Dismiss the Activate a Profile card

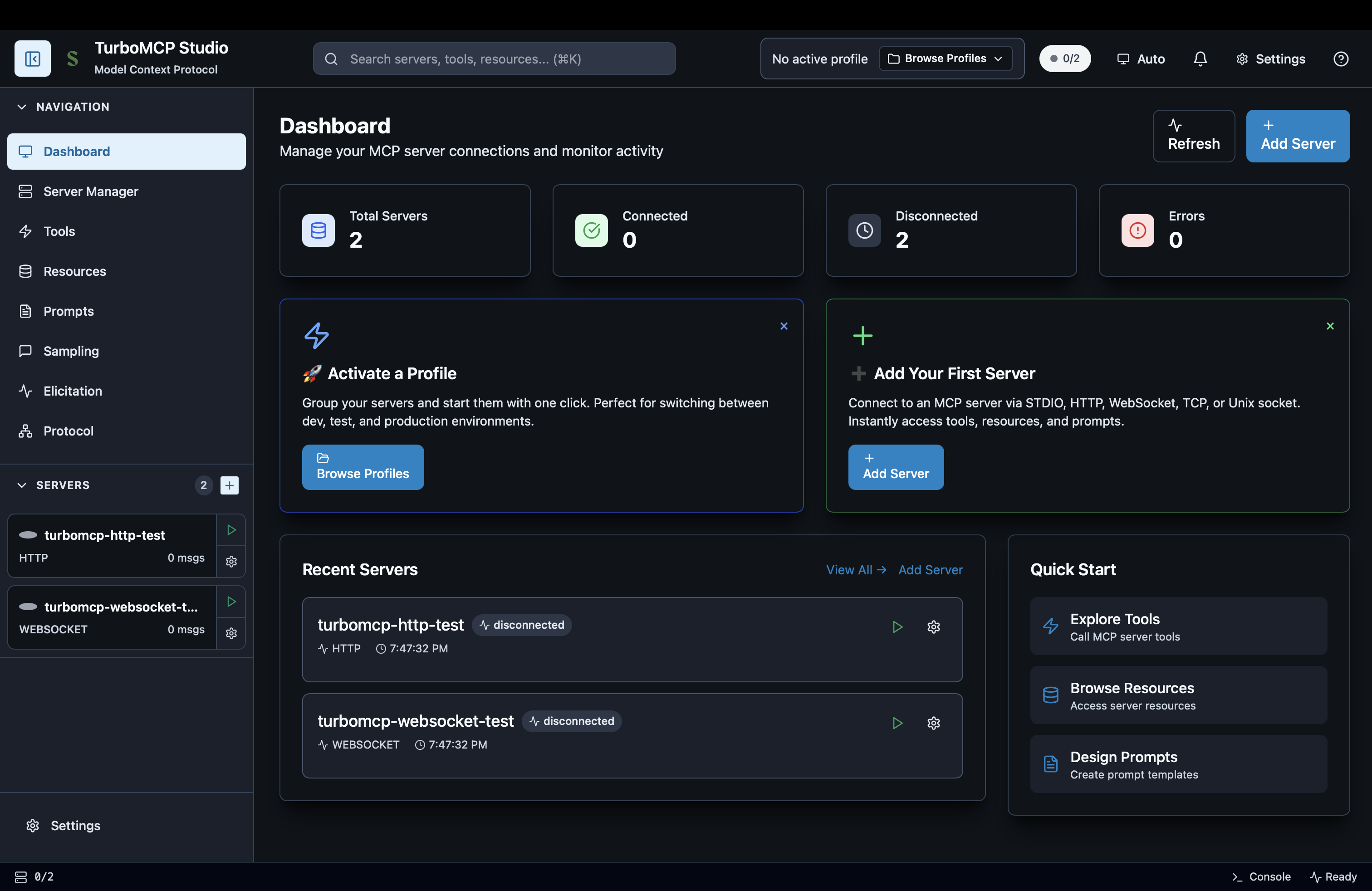(x=784, y=326)
